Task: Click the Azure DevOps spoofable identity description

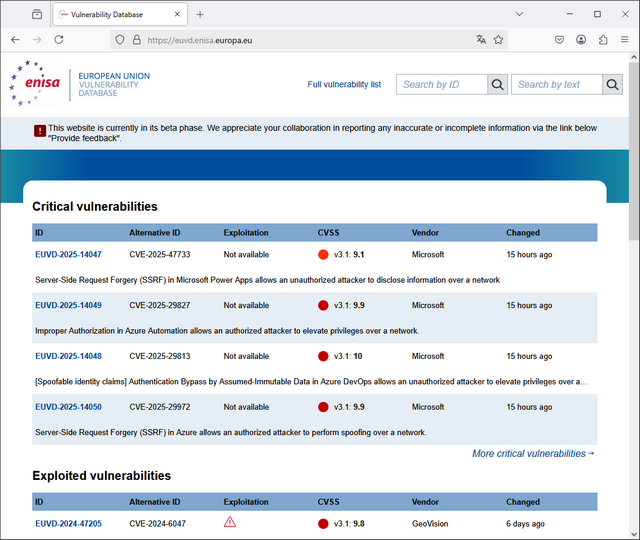Action: [311, 382]
